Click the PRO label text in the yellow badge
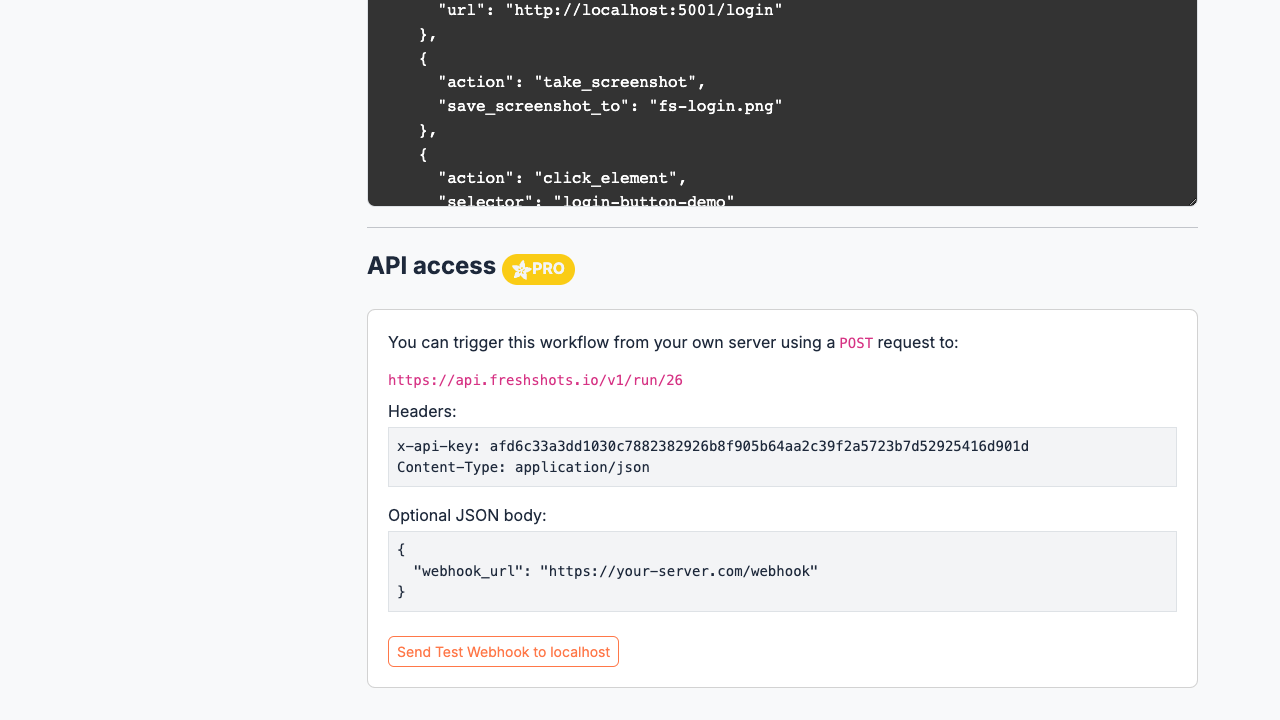 pos(548,269)
